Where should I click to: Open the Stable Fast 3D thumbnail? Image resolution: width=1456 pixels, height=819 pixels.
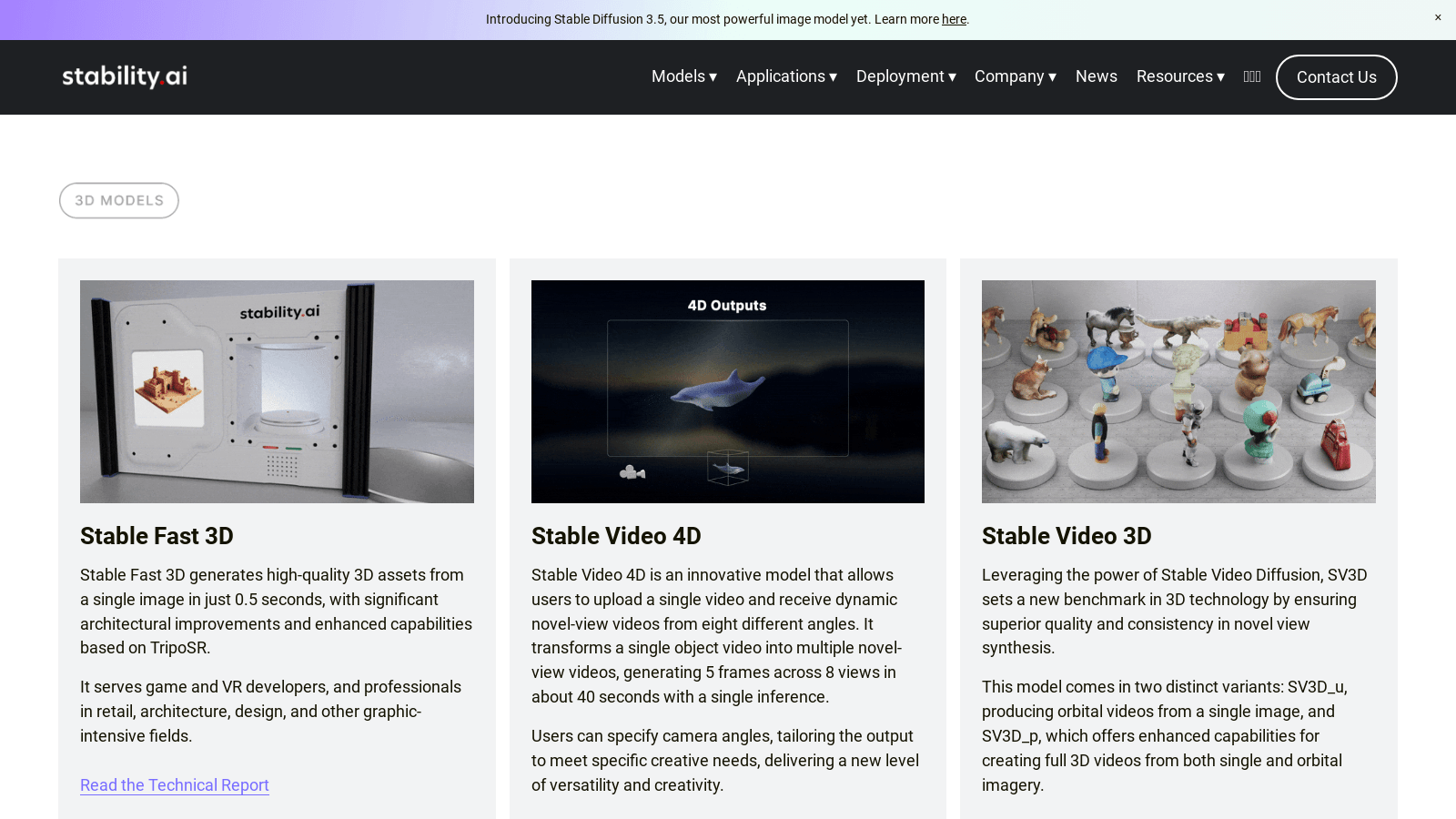pos(277,391)
